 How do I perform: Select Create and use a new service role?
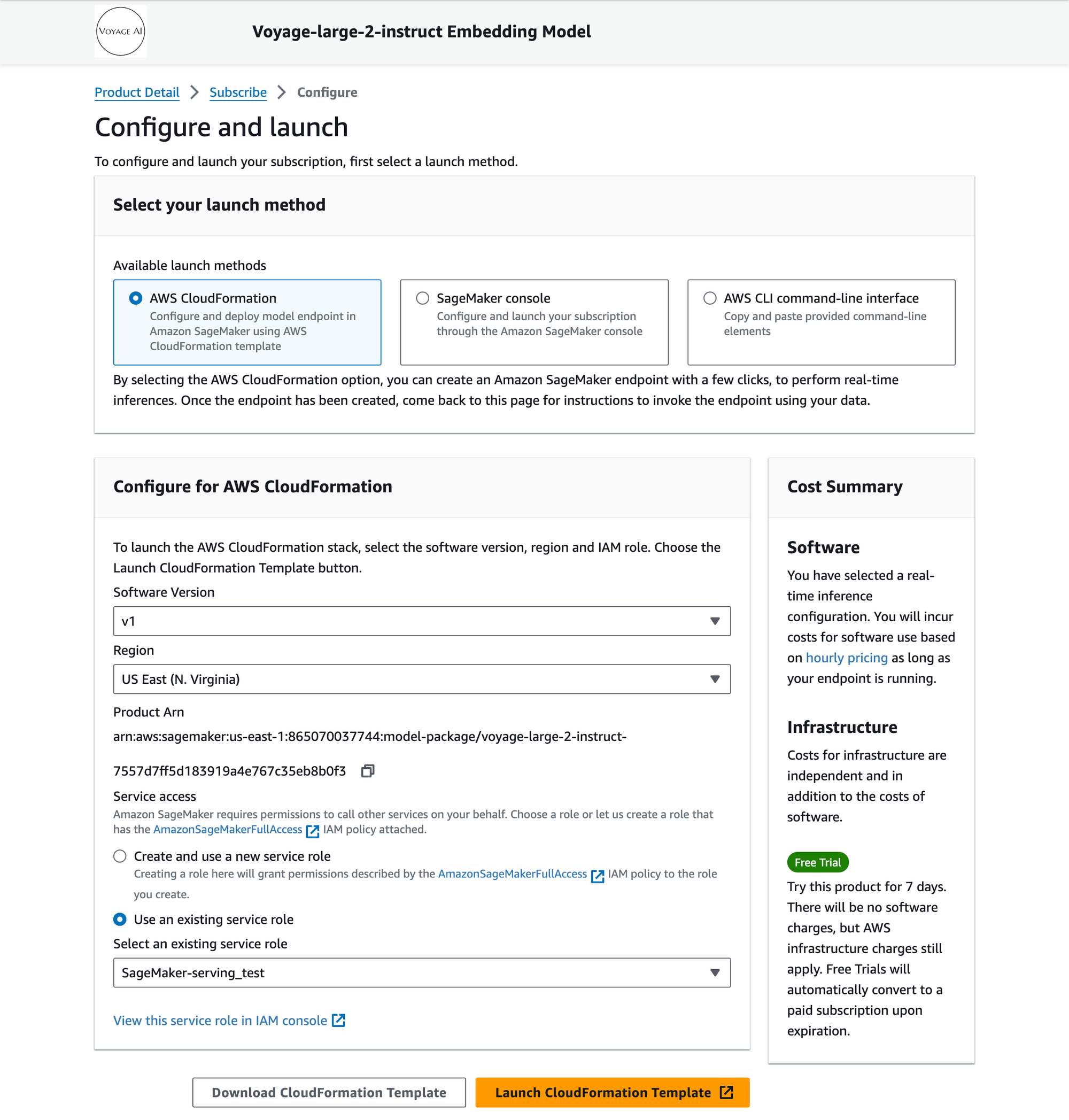coord(119,856)
